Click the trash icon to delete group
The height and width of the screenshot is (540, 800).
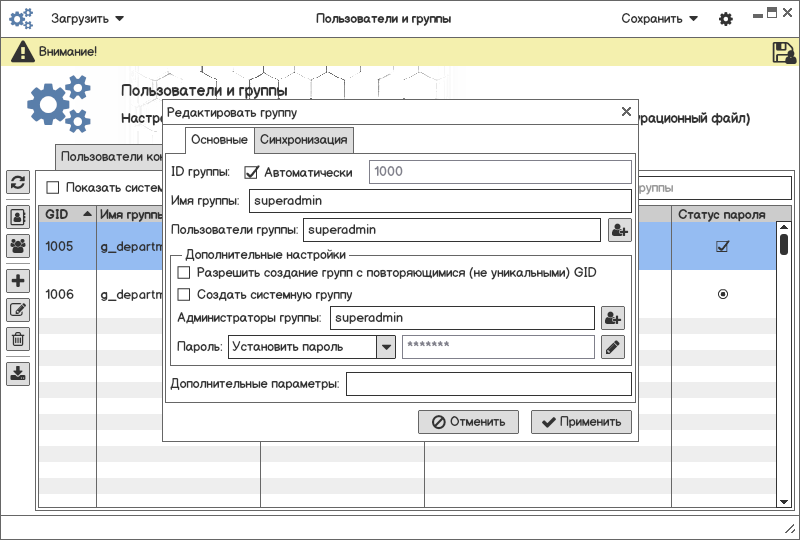click(x=18, y=339)
